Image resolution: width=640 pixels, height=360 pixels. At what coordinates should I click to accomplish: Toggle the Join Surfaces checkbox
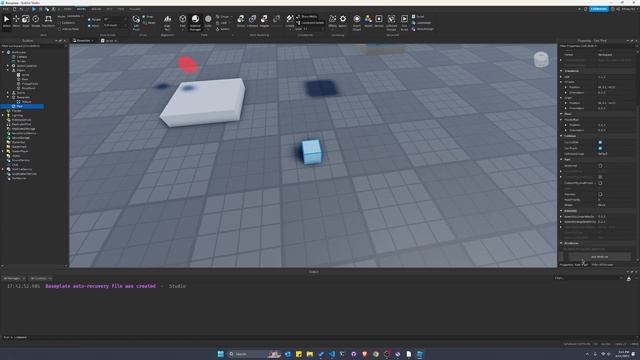(60, 29)
